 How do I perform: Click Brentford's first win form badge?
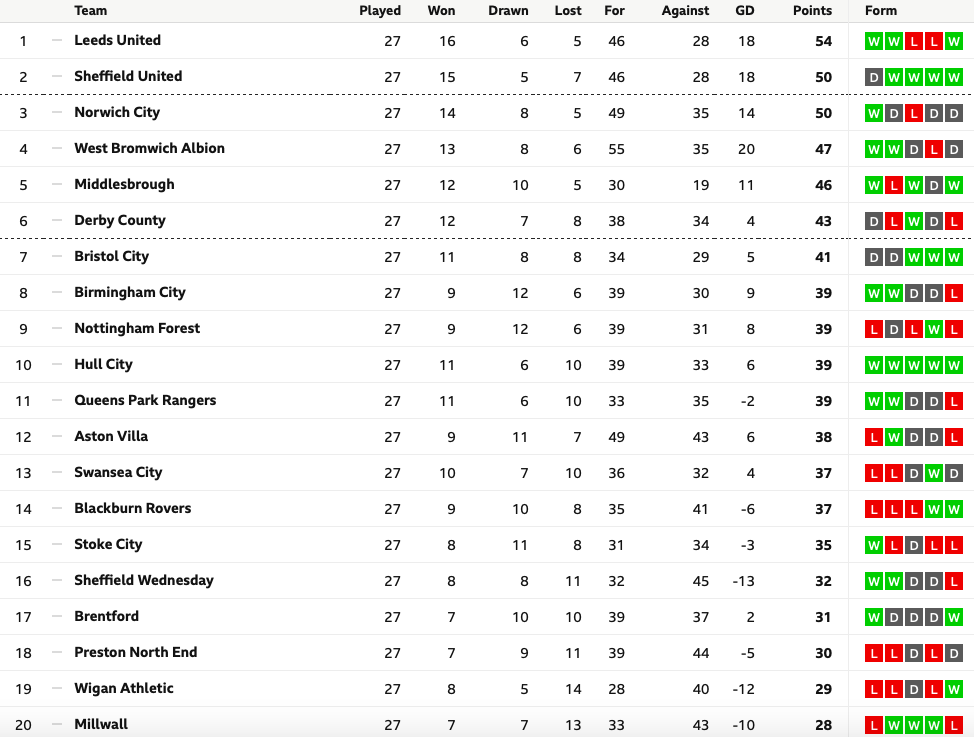tap(874, 618)
